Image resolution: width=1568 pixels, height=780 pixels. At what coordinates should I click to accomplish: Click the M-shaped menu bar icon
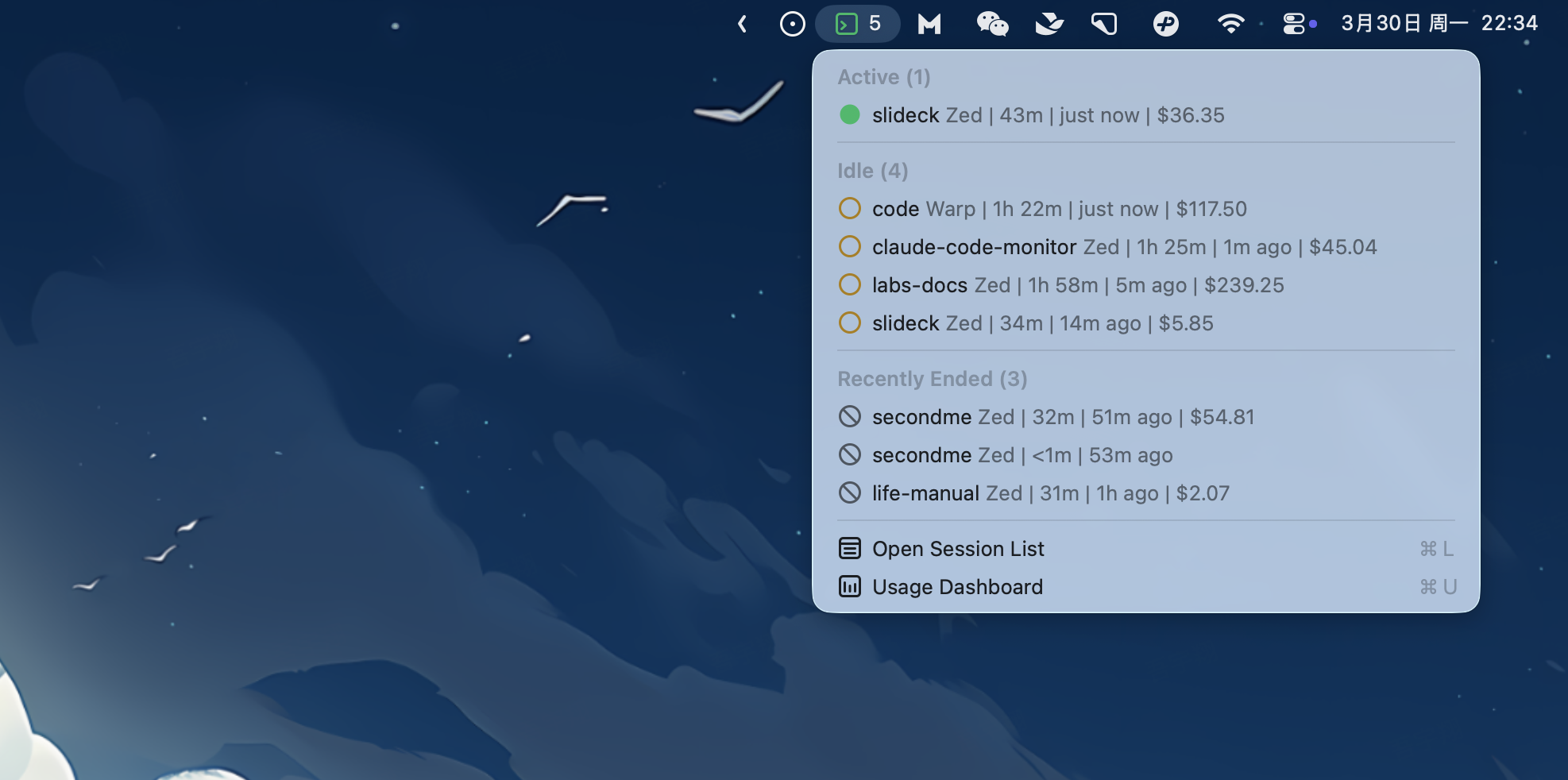(x=929, y=24)
